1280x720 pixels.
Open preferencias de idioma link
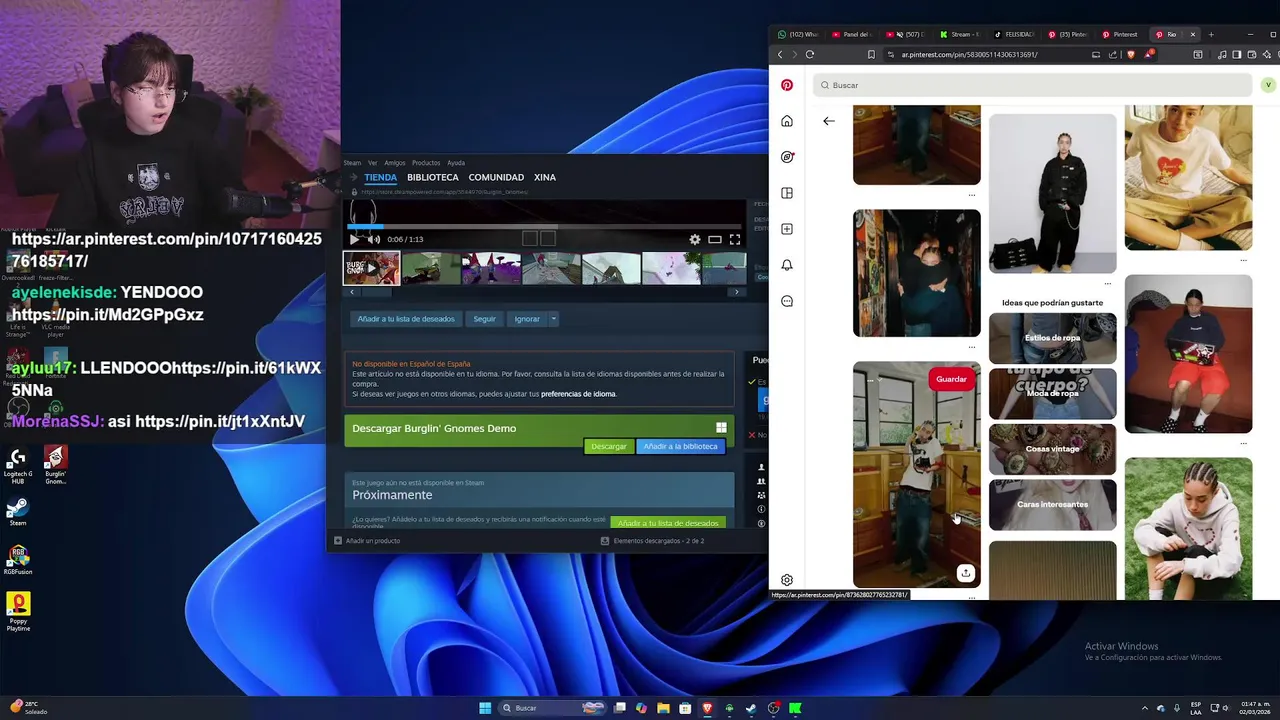578,394
